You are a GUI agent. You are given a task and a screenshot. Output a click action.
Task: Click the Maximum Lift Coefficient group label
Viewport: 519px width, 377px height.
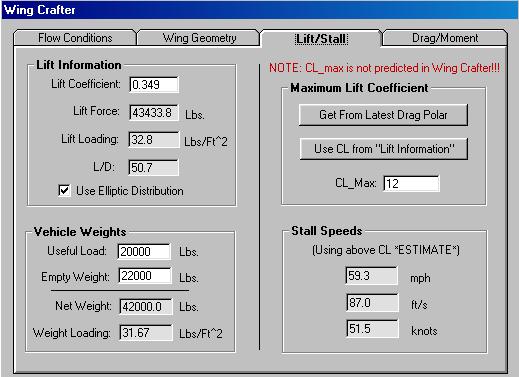359,88
